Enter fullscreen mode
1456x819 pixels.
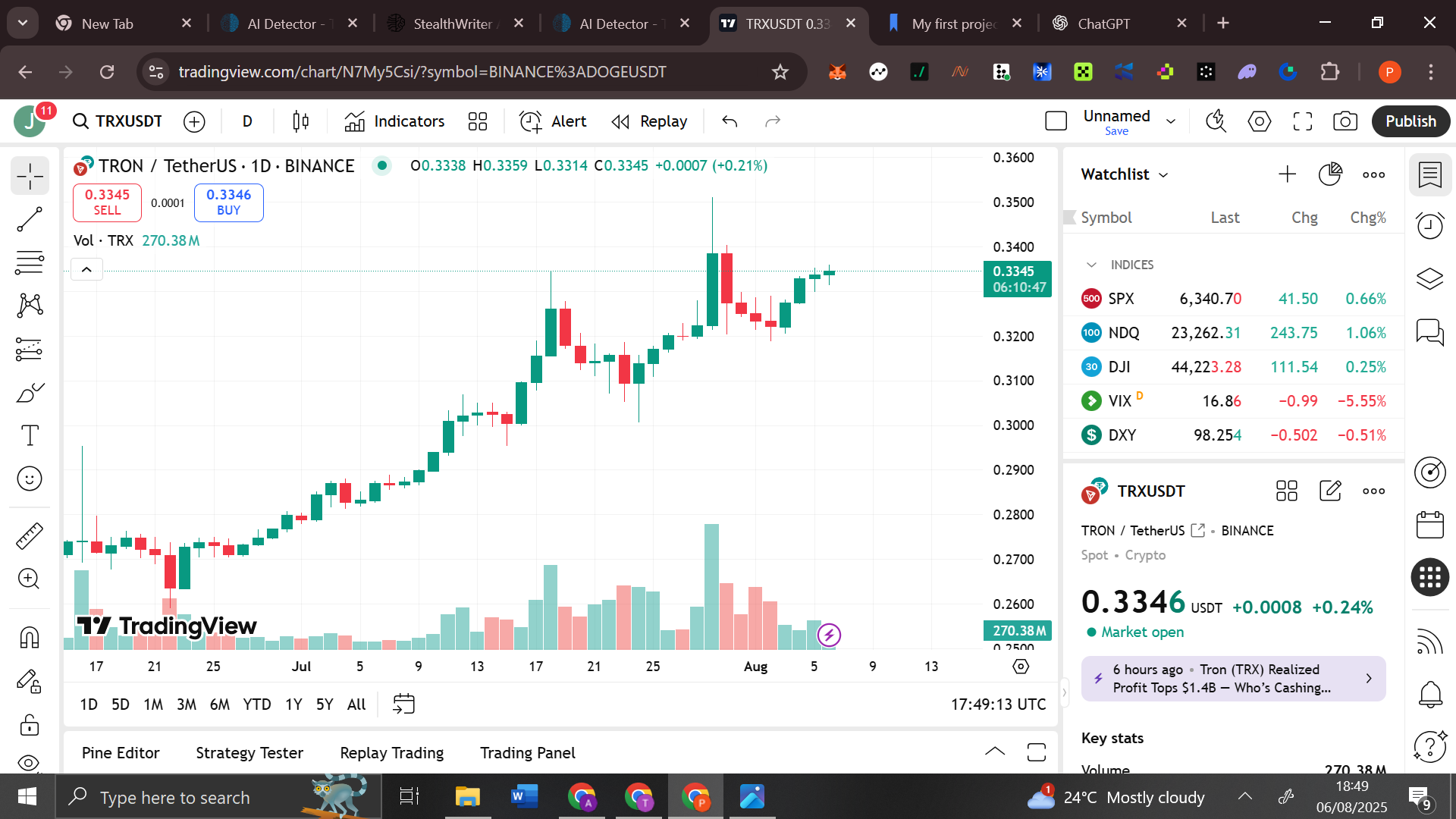pyautogui.click(x=1303, y=121)
